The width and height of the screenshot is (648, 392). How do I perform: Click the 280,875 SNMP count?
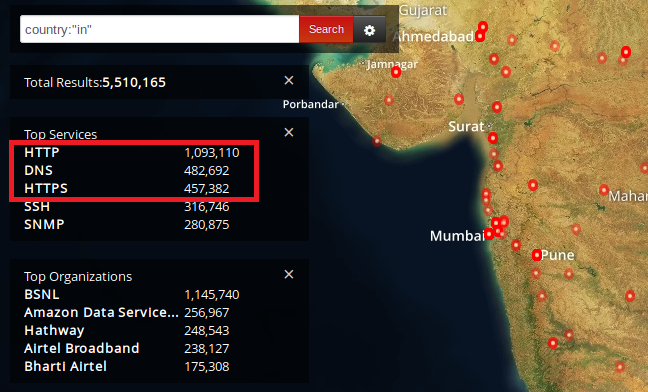(x=207, y=225)
